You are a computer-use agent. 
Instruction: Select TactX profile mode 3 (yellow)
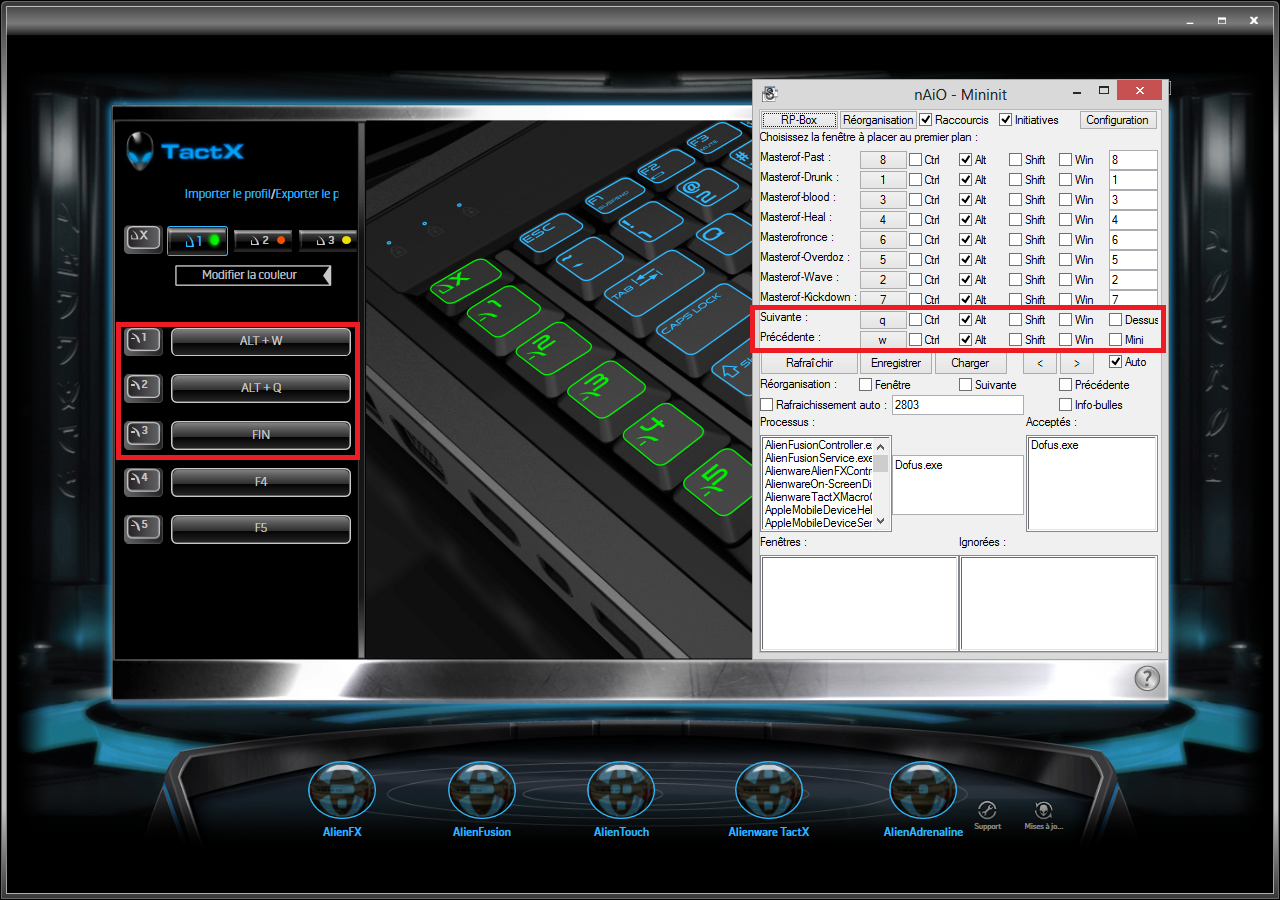[328, 240]
